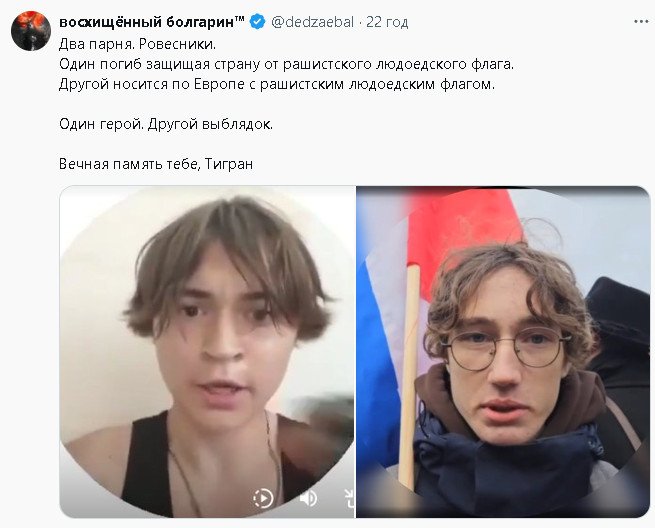Click the "22 год" timestamp link
655x528 pixels.
tap(387, 22)
